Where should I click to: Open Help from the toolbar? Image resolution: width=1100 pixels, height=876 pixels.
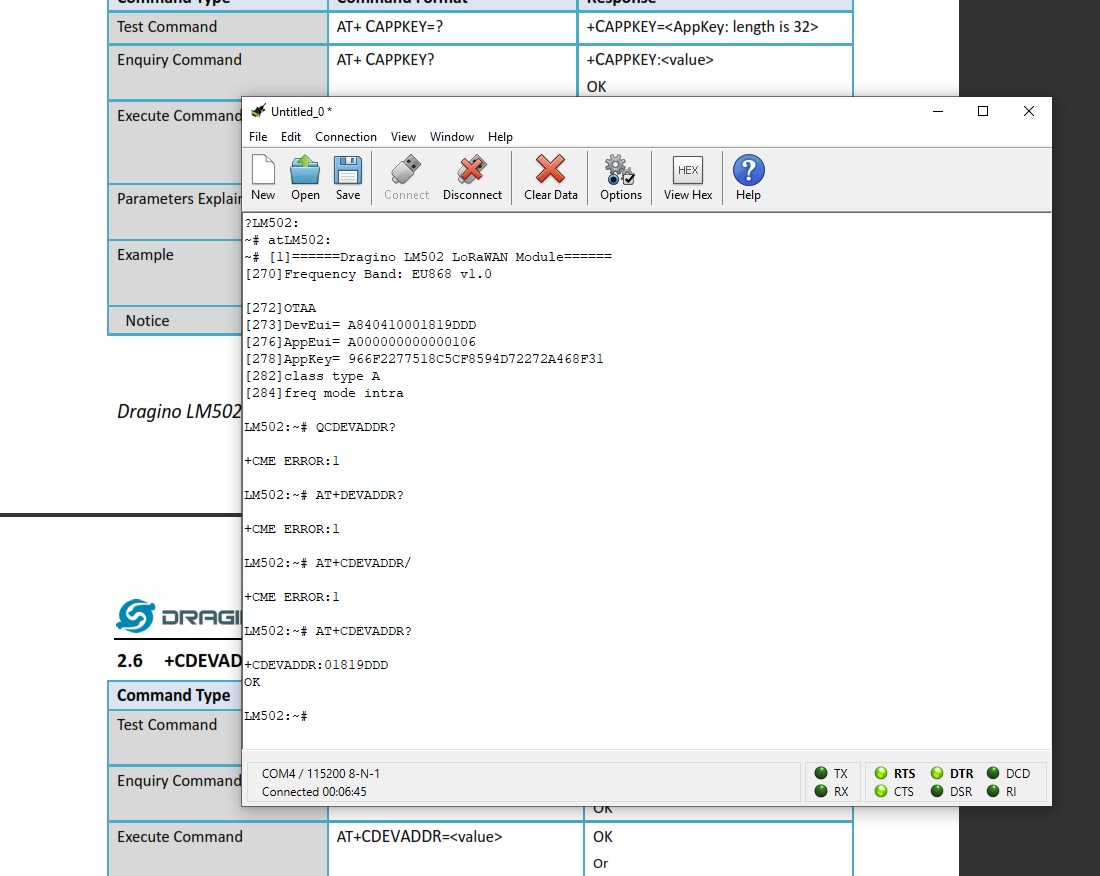tap(749, 177)
